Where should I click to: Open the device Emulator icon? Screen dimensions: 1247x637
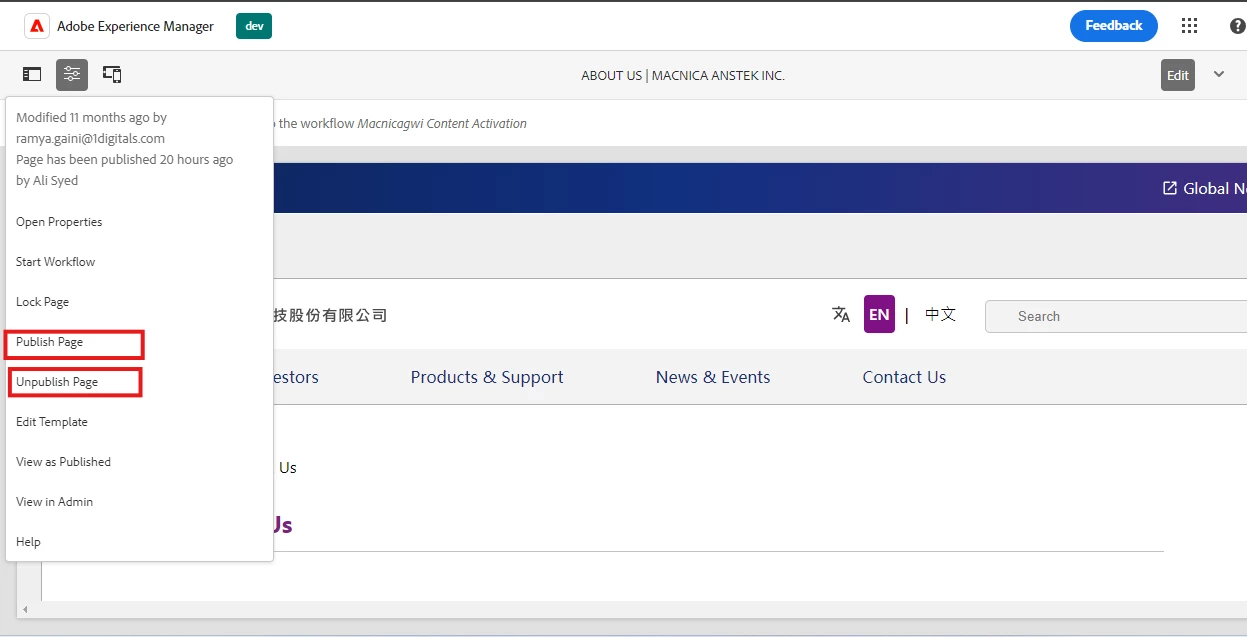click(113, 74)
